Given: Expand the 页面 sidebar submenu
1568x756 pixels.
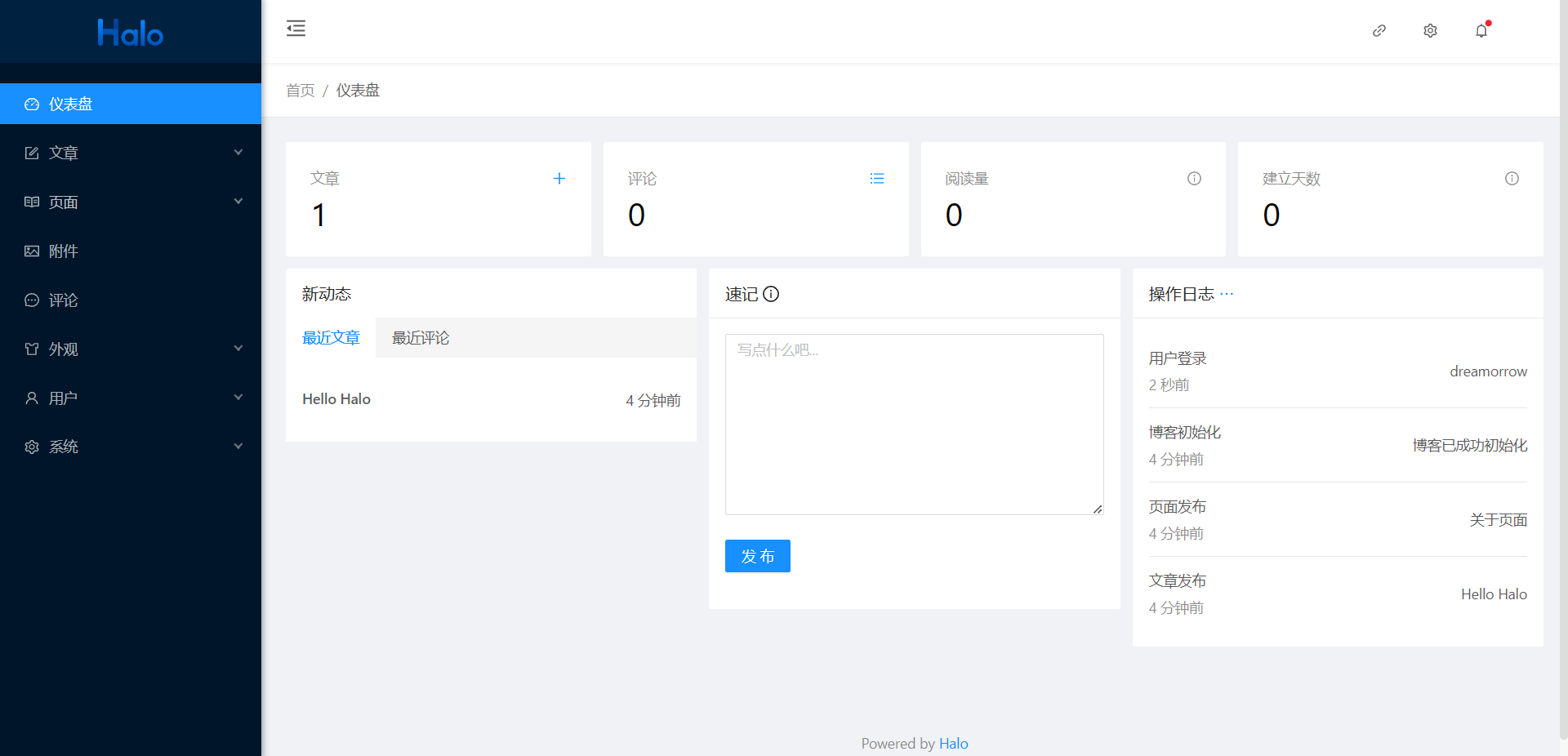Looking at the screenshot, I should pyautogui.click(x=131, y=202).
